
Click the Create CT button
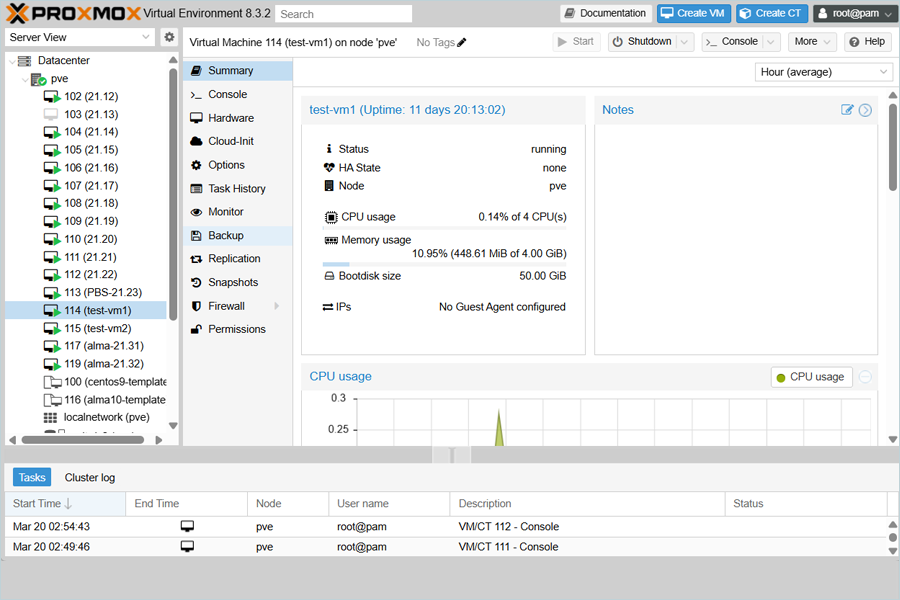771,13
